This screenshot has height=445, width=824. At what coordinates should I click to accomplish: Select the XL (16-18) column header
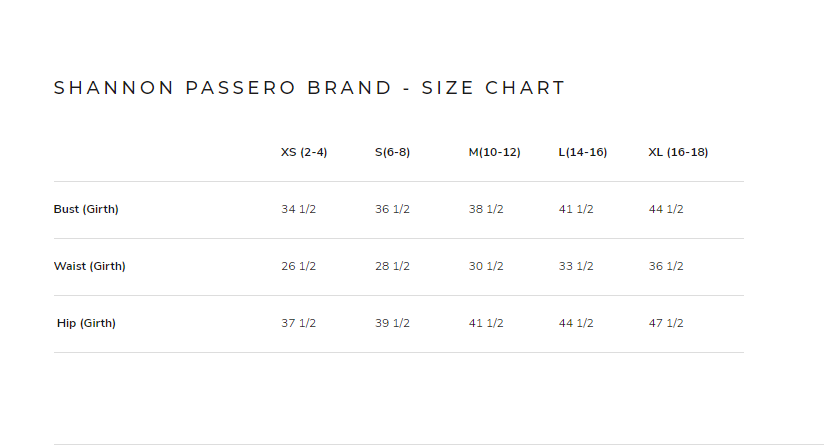tap(678, 152)
